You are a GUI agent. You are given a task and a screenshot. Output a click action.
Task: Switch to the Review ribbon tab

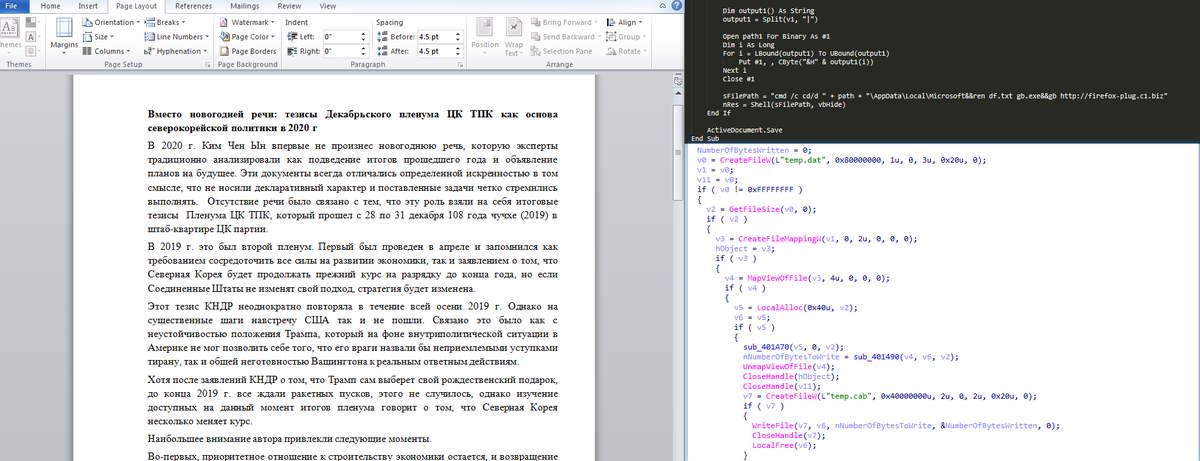(291, 6)
